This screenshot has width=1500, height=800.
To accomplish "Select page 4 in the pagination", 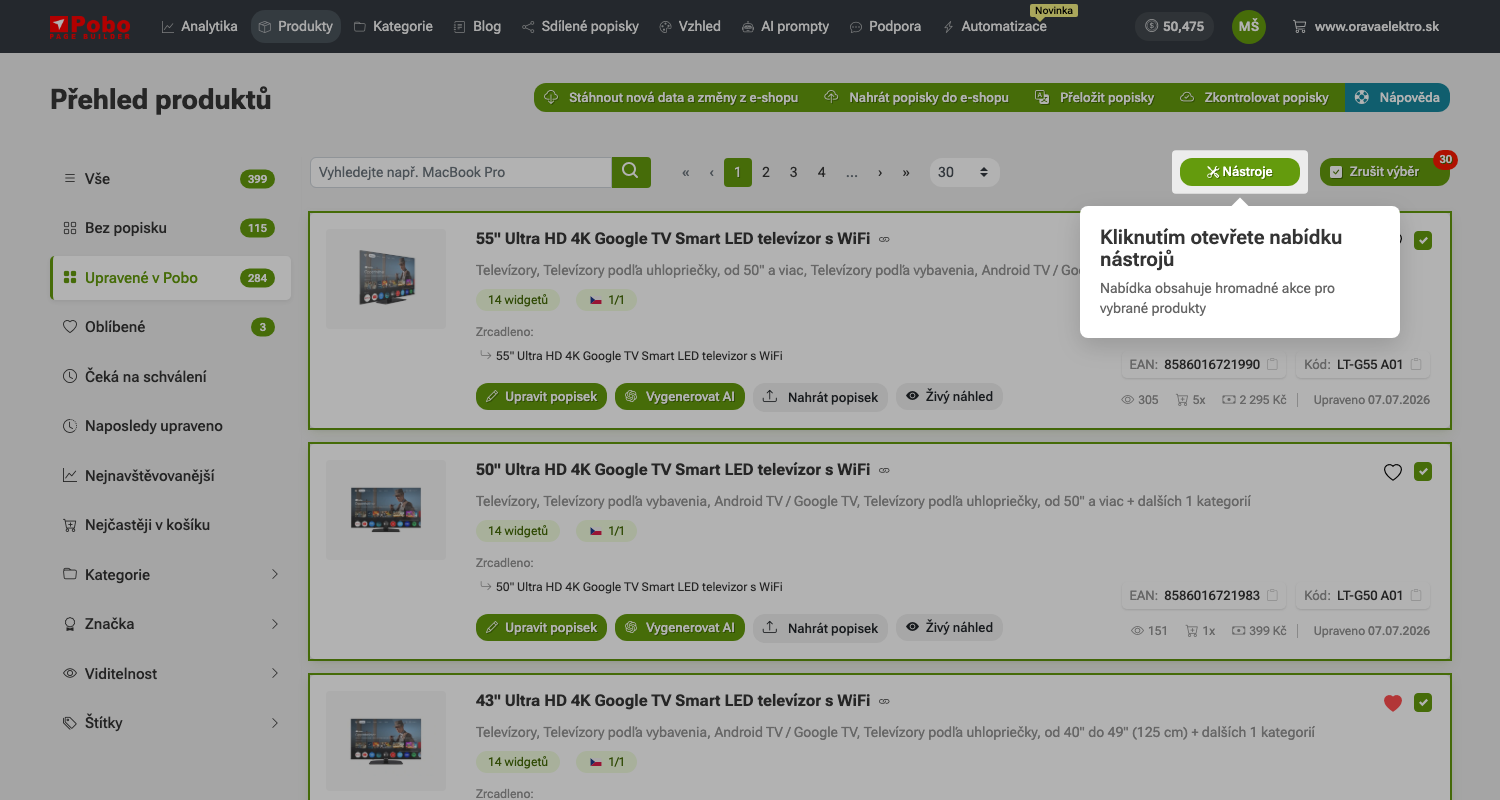I will (x=822, y=172).
